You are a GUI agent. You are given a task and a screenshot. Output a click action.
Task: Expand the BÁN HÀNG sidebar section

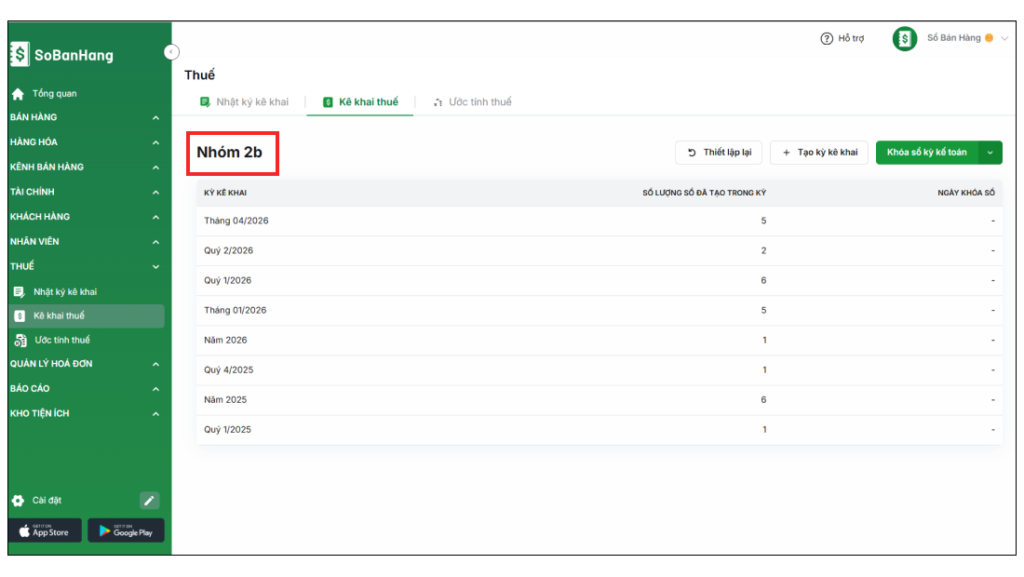tap(155, 118)
